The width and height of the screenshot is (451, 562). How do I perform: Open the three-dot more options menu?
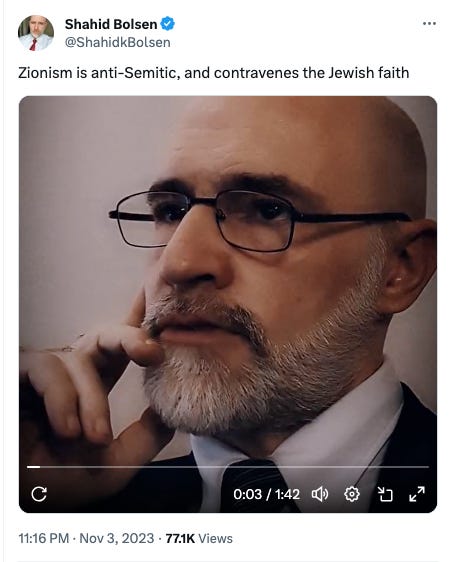pyautogui.click(x=429, y=24)
